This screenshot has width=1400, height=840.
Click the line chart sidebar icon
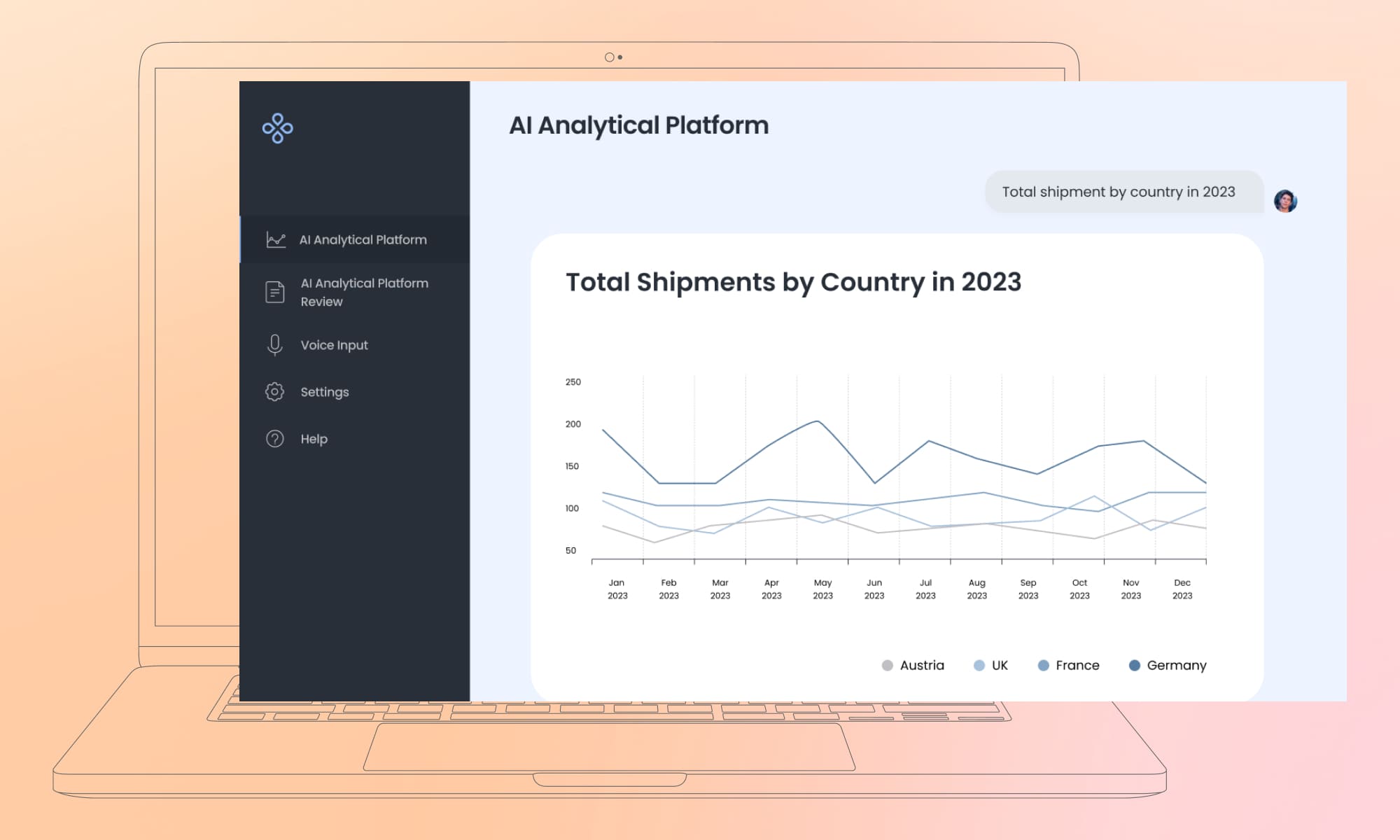click(x=276, y=240)
